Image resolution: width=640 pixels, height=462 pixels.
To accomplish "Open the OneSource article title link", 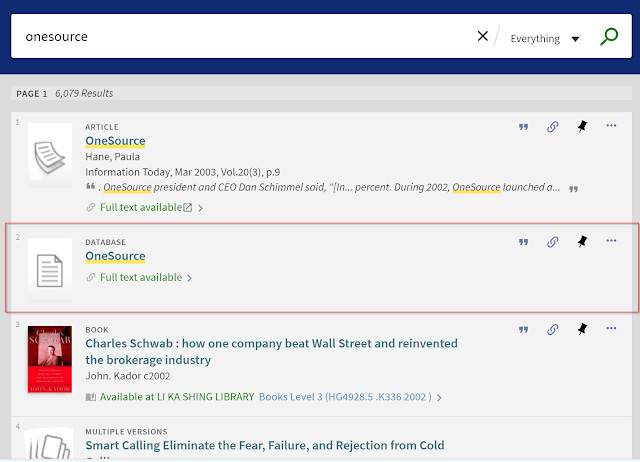I will (115, 141).
